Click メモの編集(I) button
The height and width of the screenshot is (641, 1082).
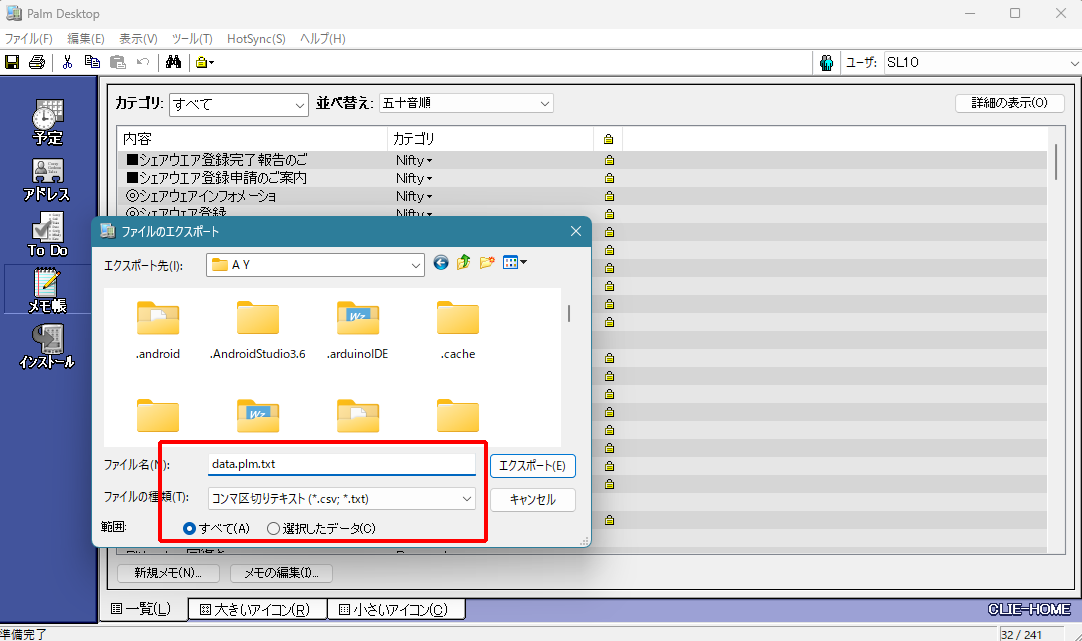(x=281, y=573)
